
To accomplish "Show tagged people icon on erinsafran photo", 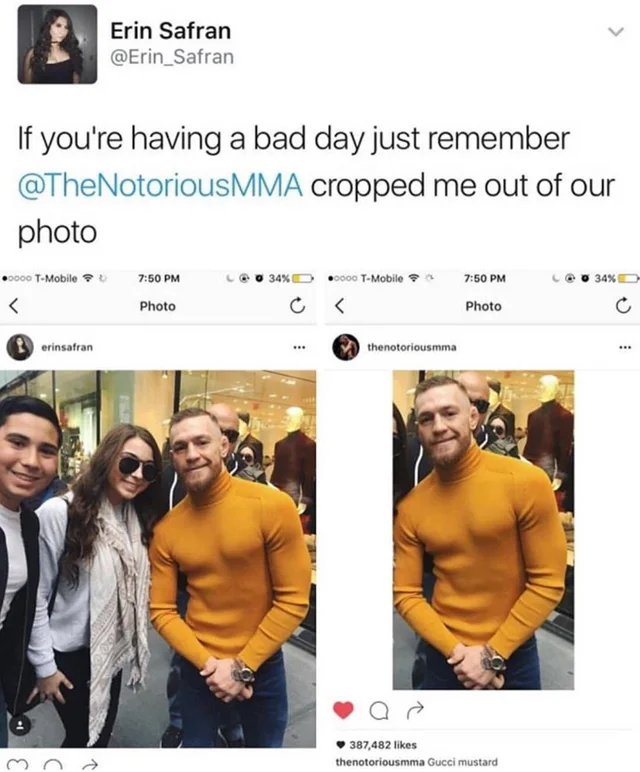I will [20, 724].
